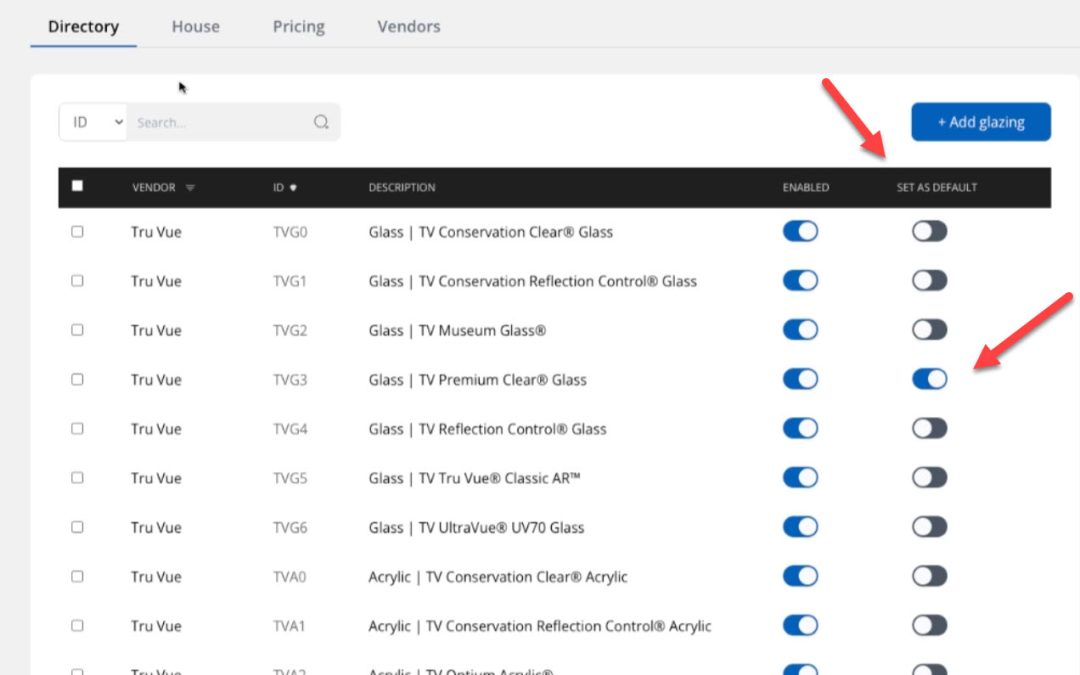Disable the Enabled toggle for TVG4

pyautogui.click(x=800, y=428)
